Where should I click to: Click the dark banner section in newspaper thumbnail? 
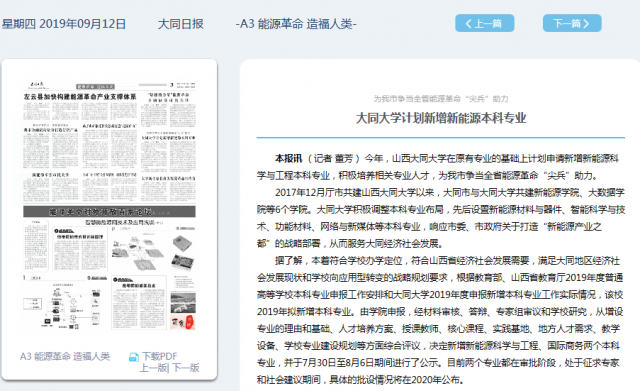pyautogui.click(x=109, y=211)
